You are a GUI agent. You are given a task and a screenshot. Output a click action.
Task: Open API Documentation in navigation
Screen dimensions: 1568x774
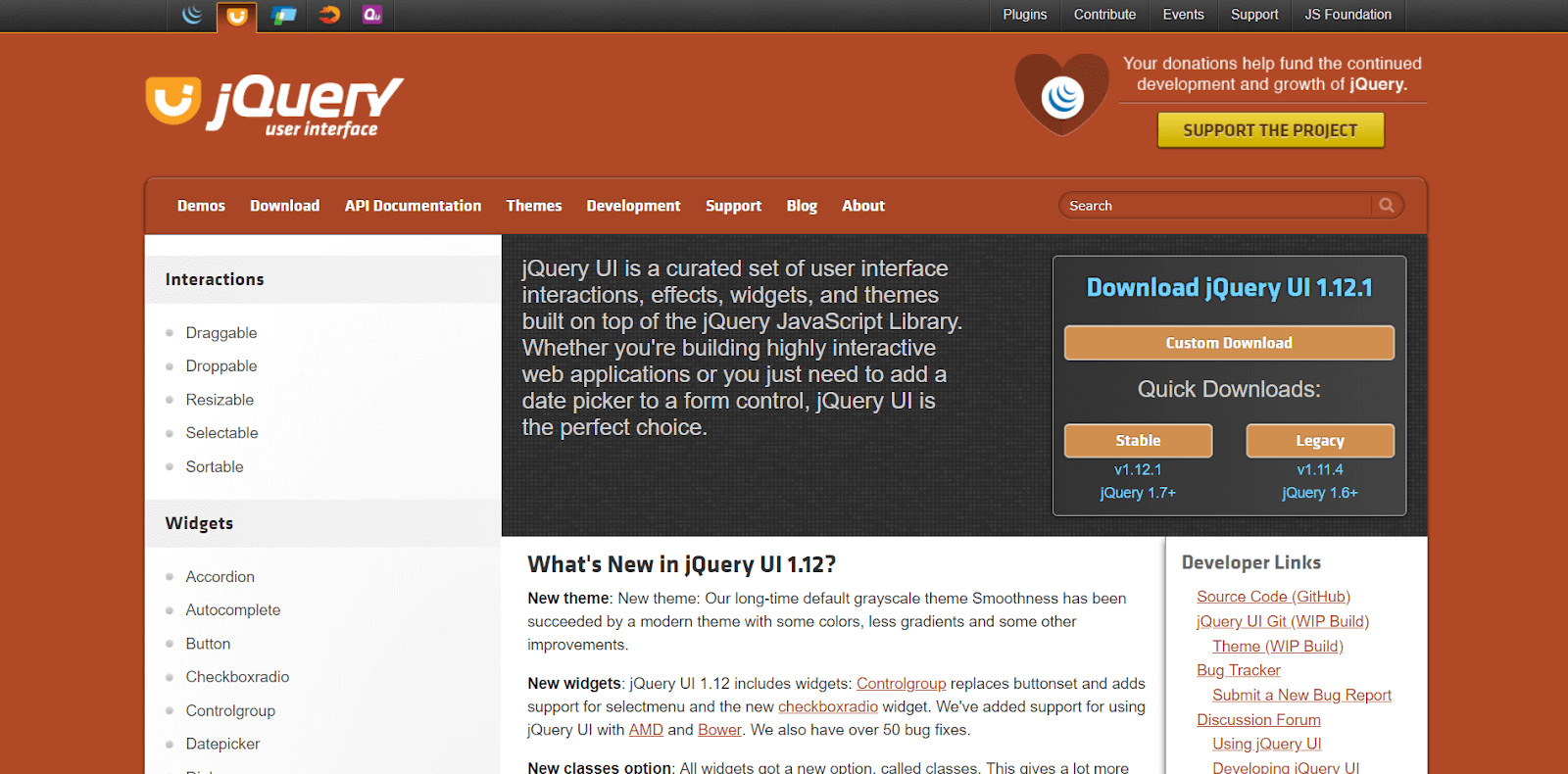pos(413,206)
